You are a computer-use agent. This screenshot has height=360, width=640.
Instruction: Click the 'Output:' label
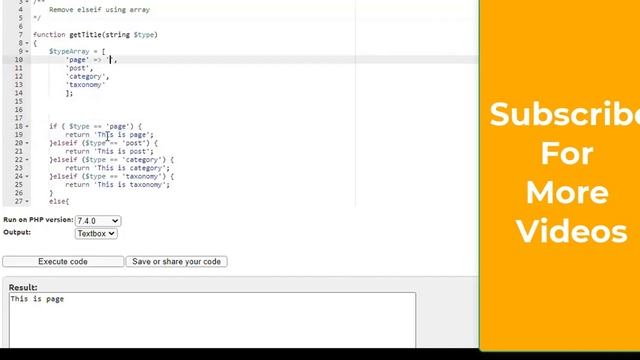click(x=17, y=232)
